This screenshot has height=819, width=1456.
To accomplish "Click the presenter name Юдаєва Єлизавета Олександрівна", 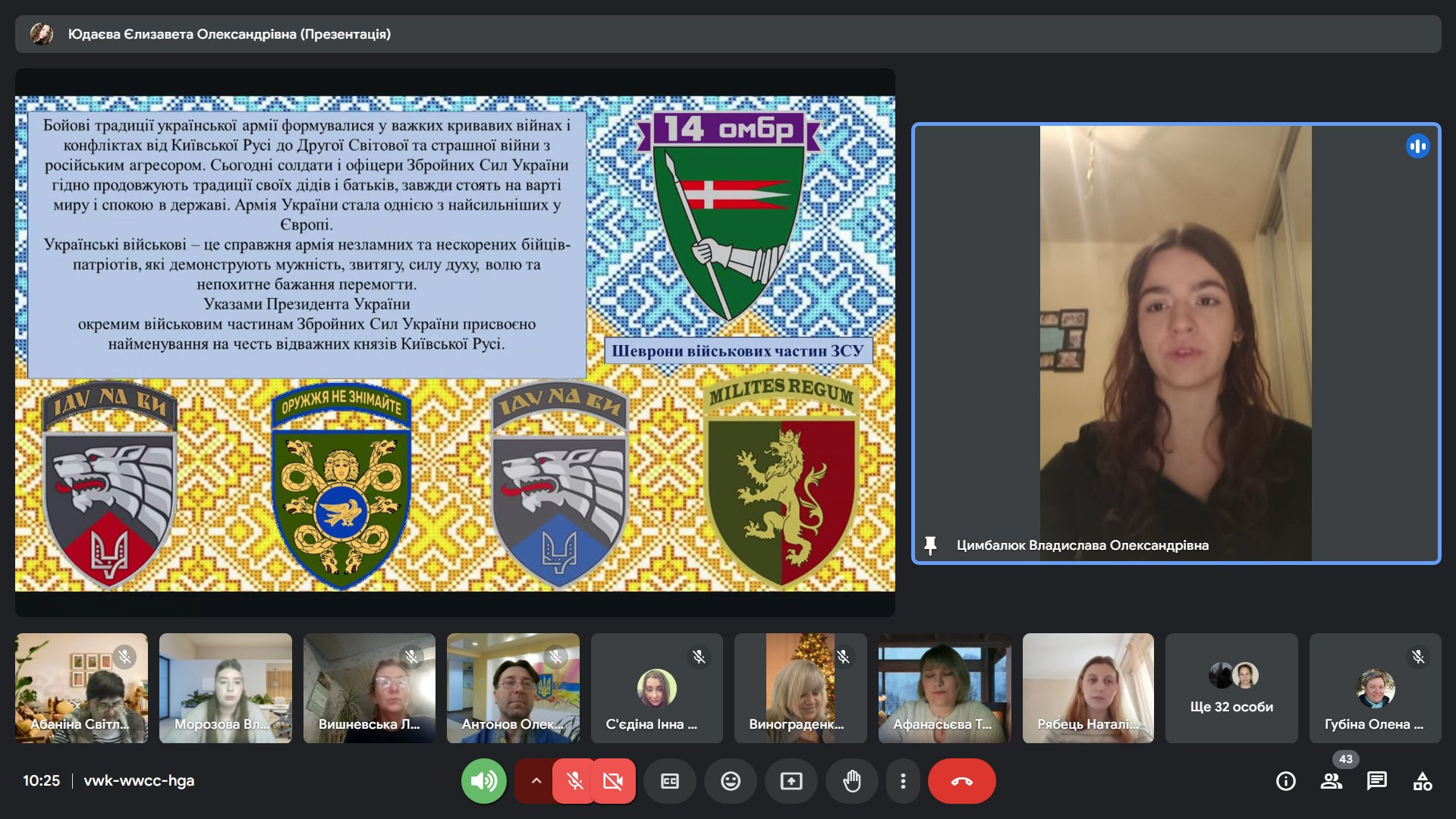I will [x=229, y=34].
